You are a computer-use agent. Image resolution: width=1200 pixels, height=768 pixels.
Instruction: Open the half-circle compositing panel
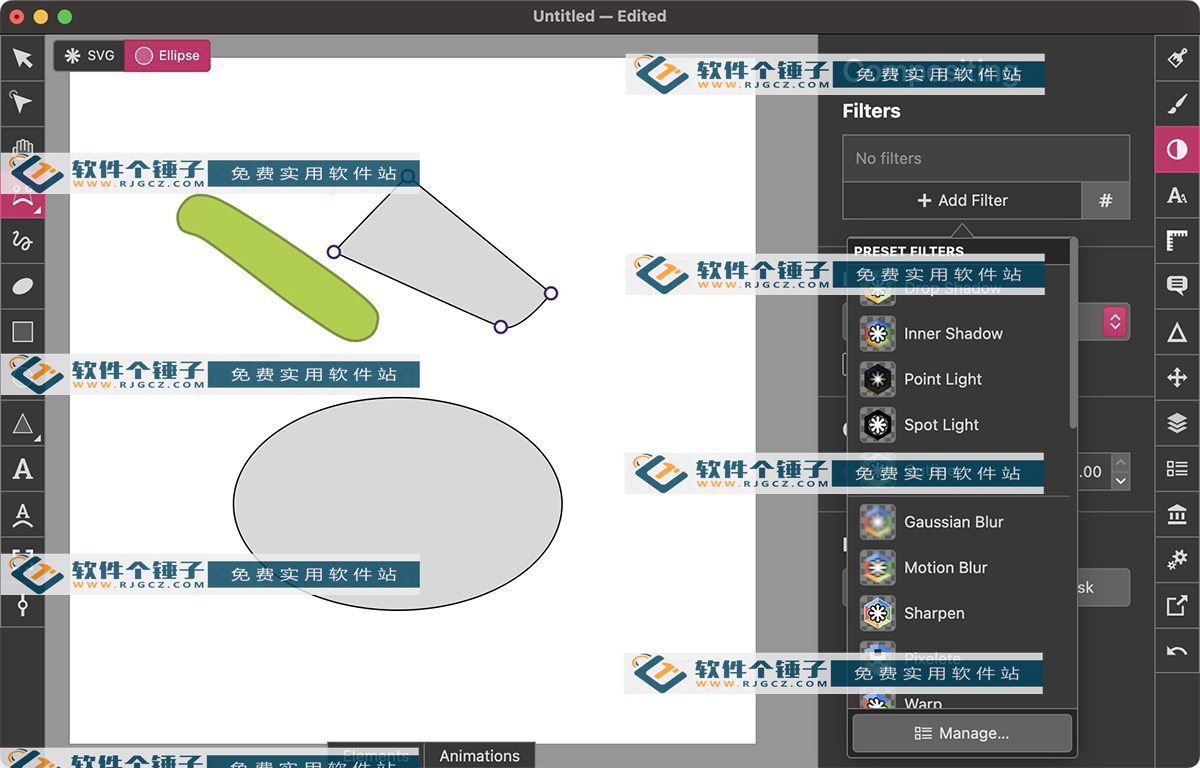1177,149
